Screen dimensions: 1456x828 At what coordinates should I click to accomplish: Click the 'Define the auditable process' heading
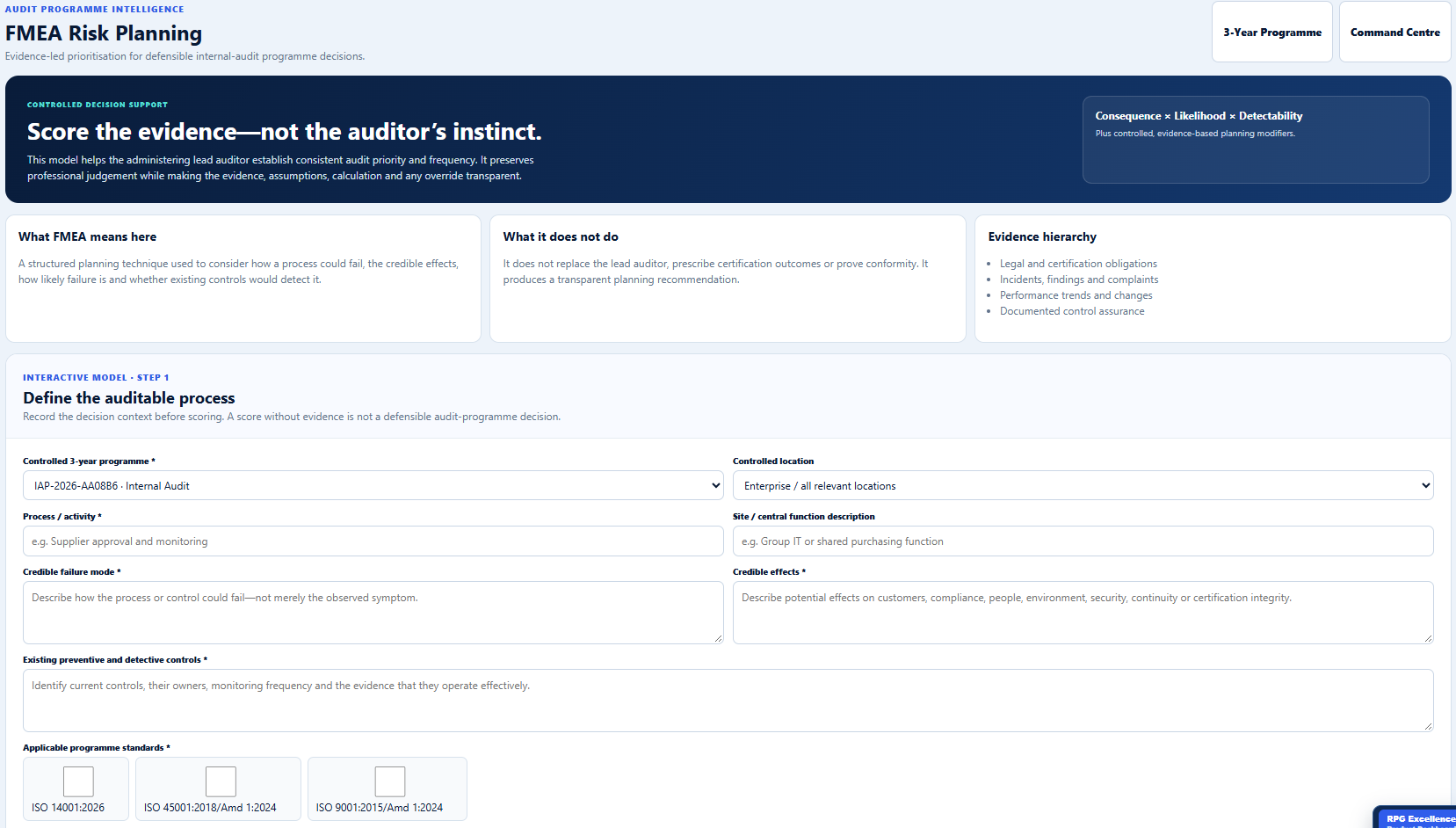point(129,398)
